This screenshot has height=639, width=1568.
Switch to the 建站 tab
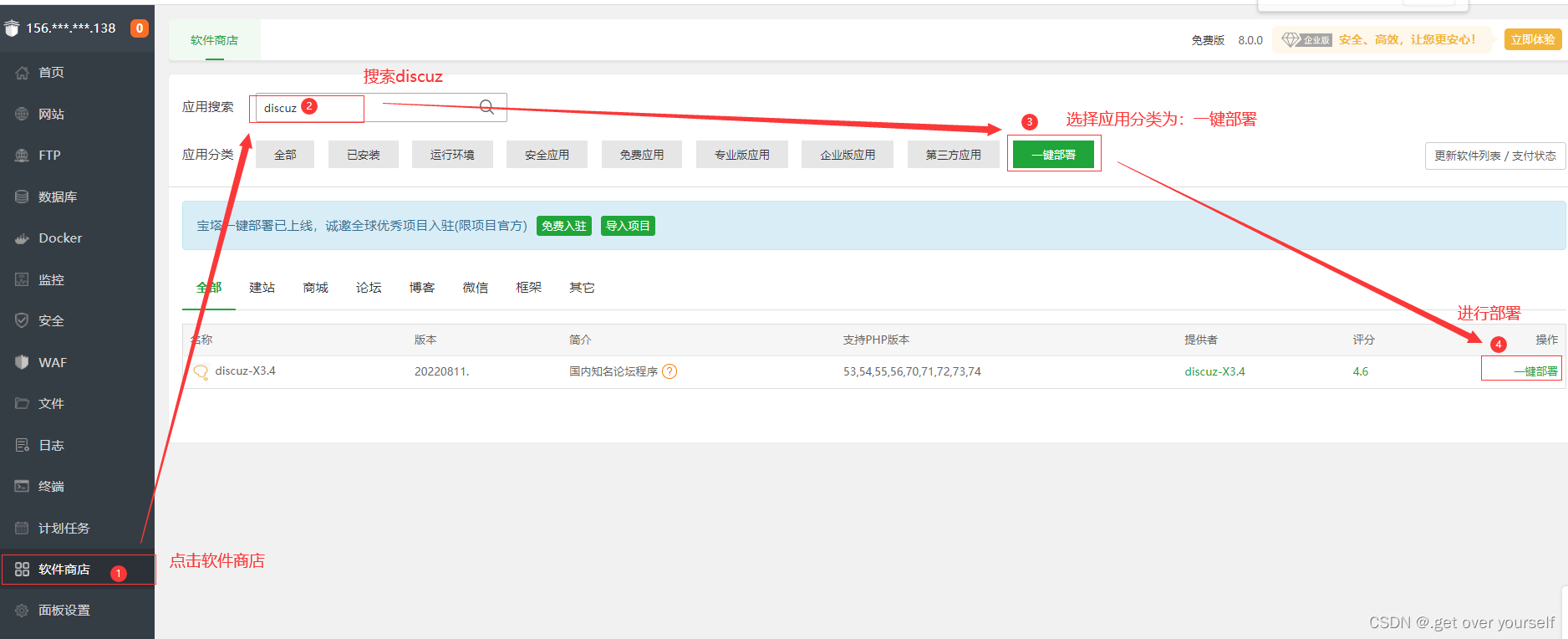pos(262,288)
